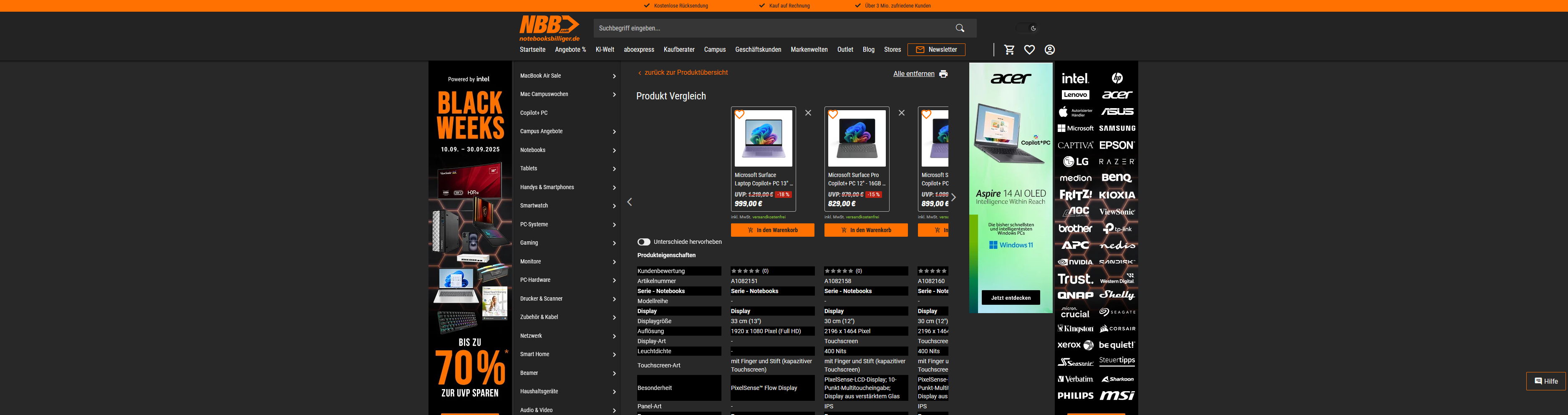Remove Surface Laptop 13" from comparison
Viewport: 1568px width, 415px height.
pos(808,113)
